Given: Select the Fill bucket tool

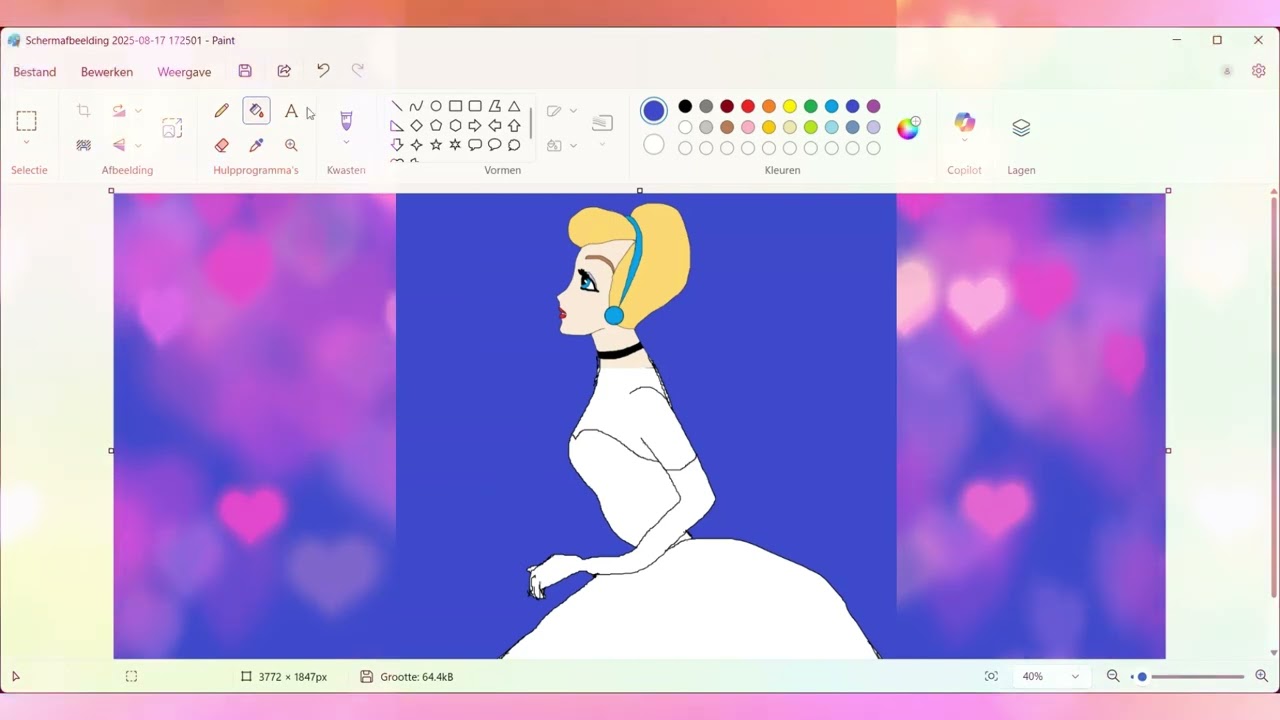Looking at the screenshot, I should pos(256,111).
